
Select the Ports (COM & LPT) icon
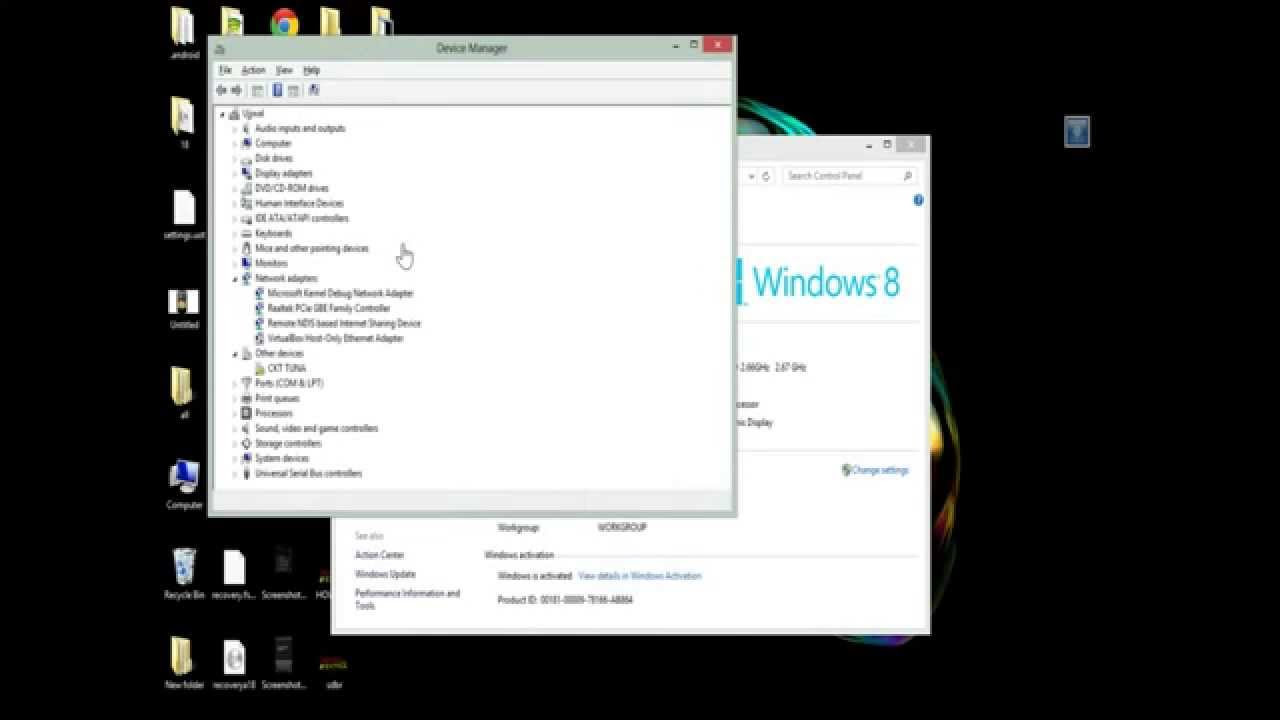246,383
